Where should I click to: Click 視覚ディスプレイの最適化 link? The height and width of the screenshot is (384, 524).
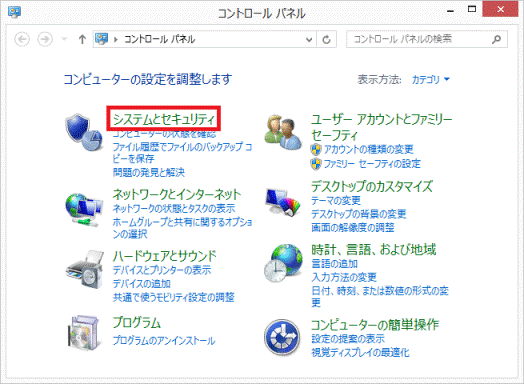tap(360, 353)
